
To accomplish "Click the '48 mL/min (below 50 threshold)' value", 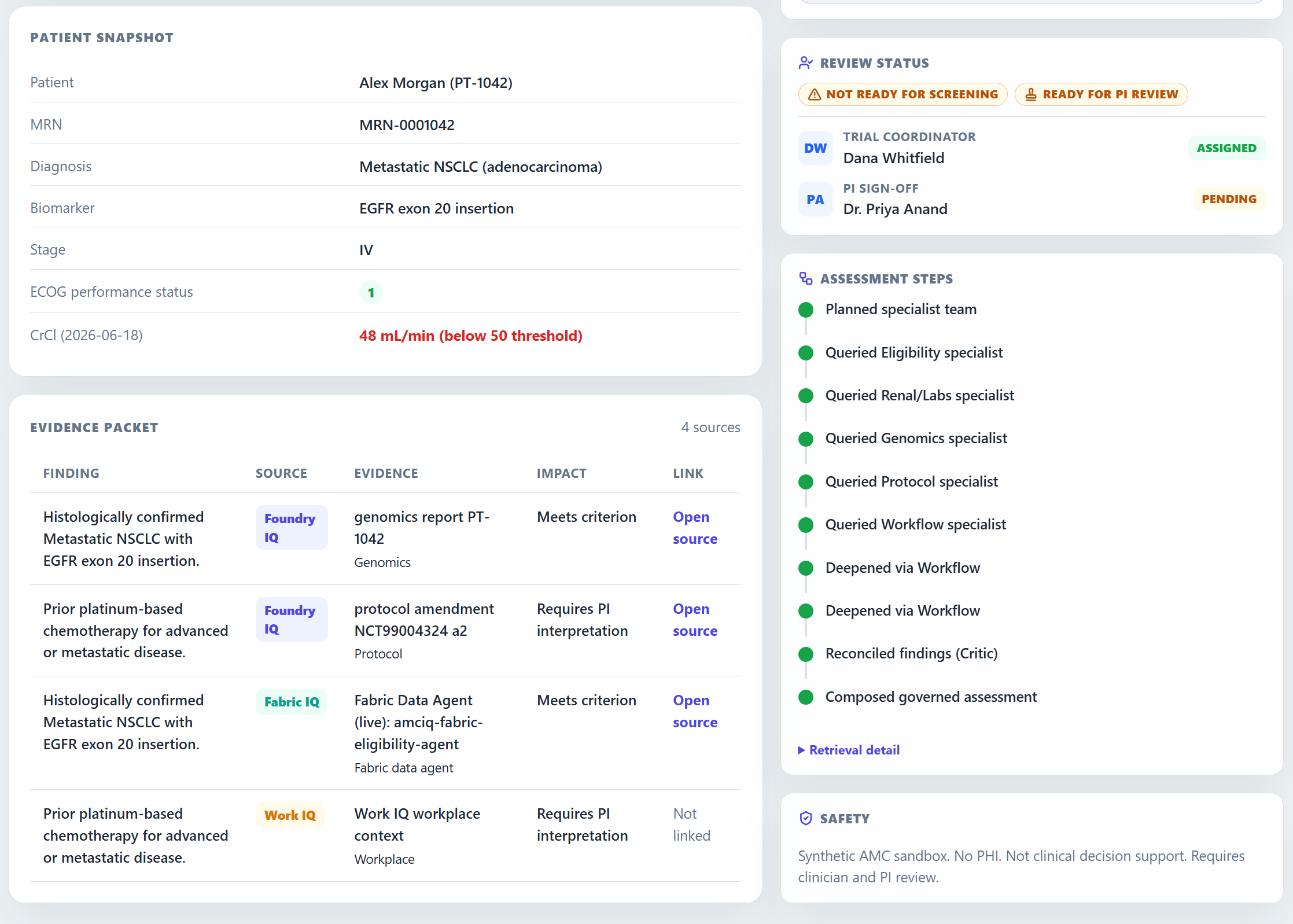I will point(470,336).
